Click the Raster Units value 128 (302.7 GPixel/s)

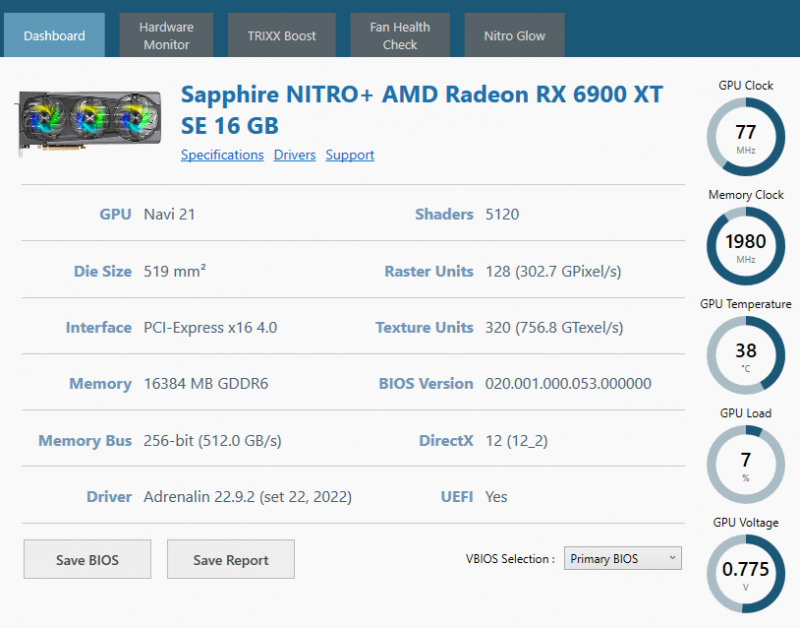tap(553, 271)
